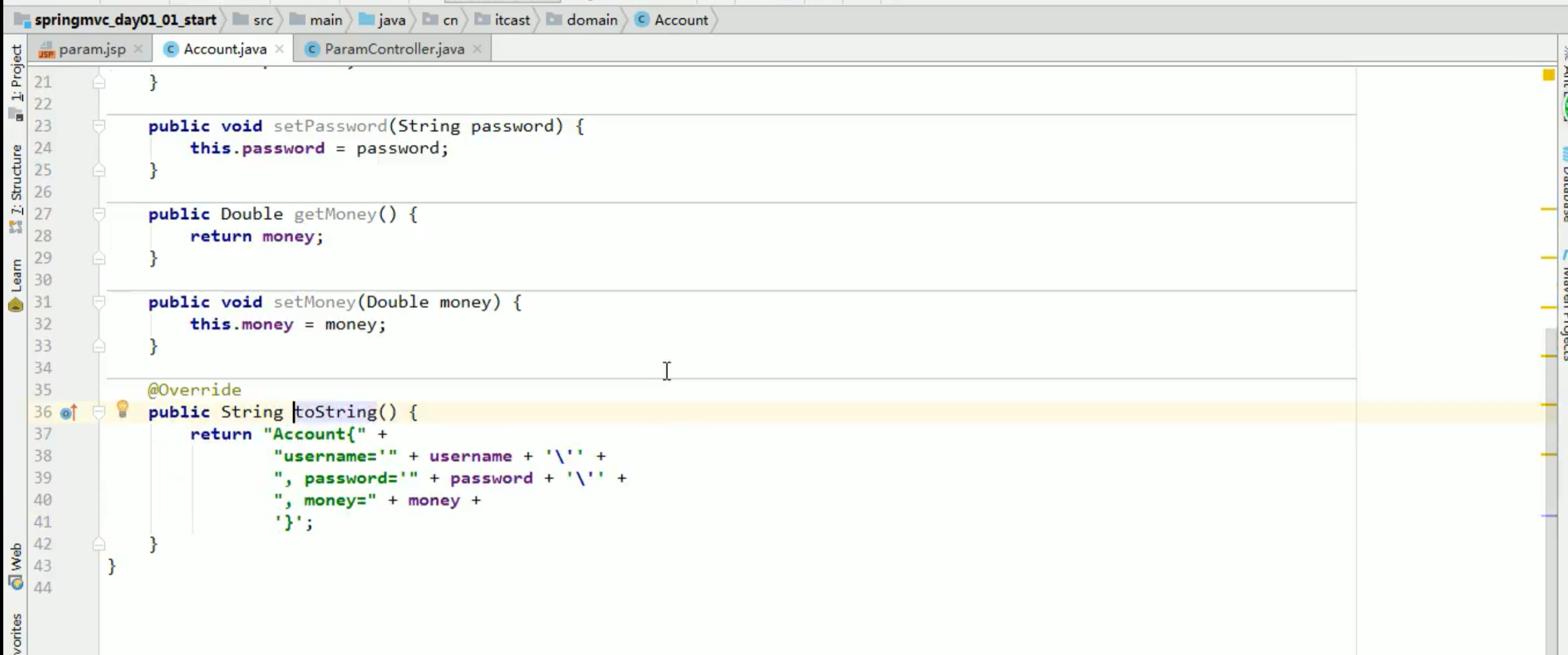
Task: Click the domain breadcrumb folder
Action: [x=591, y=20]
